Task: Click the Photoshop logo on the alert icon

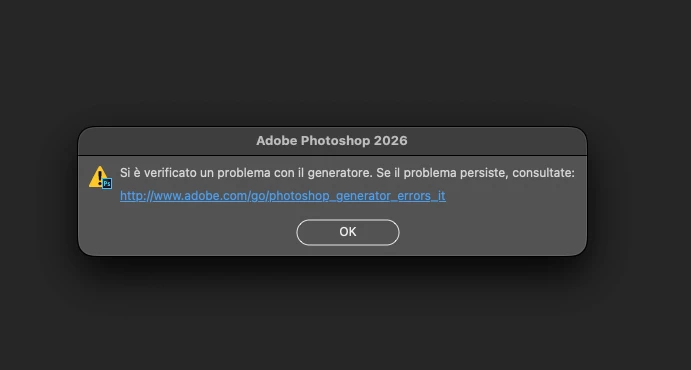Action: (107, 184)
